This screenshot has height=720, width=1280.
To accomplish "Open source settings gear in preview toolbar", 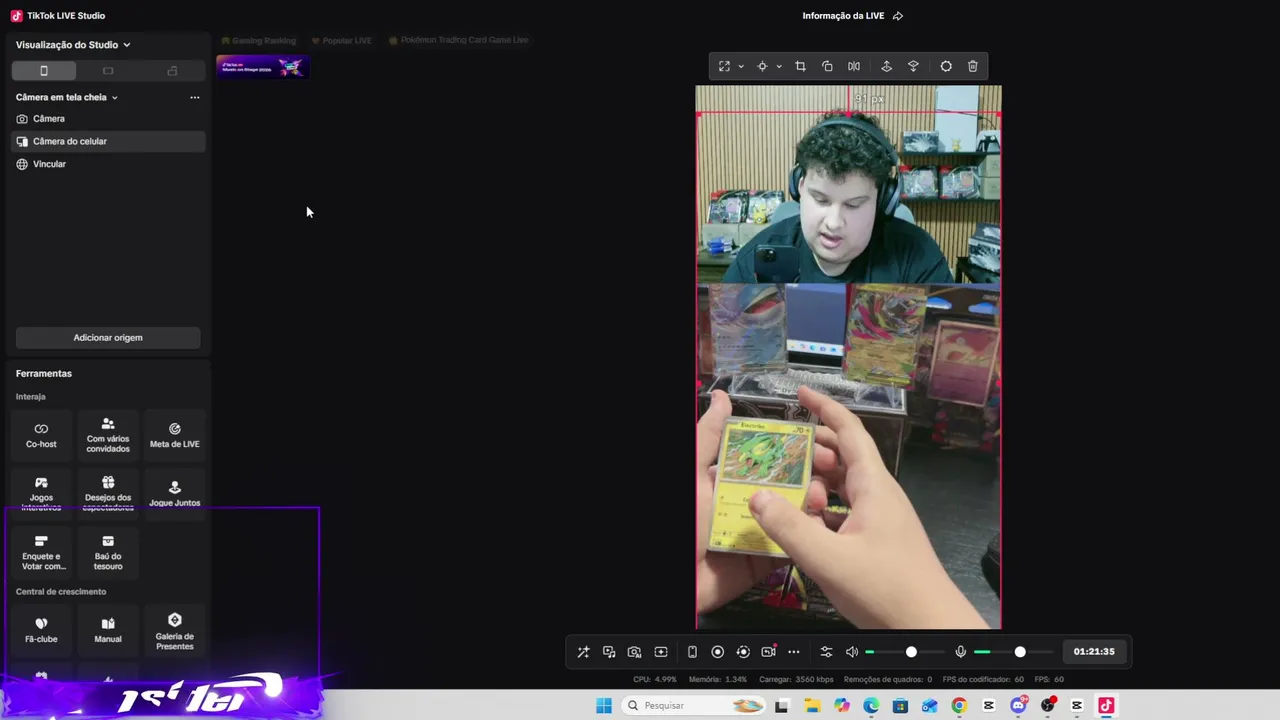I will [946, 66].
